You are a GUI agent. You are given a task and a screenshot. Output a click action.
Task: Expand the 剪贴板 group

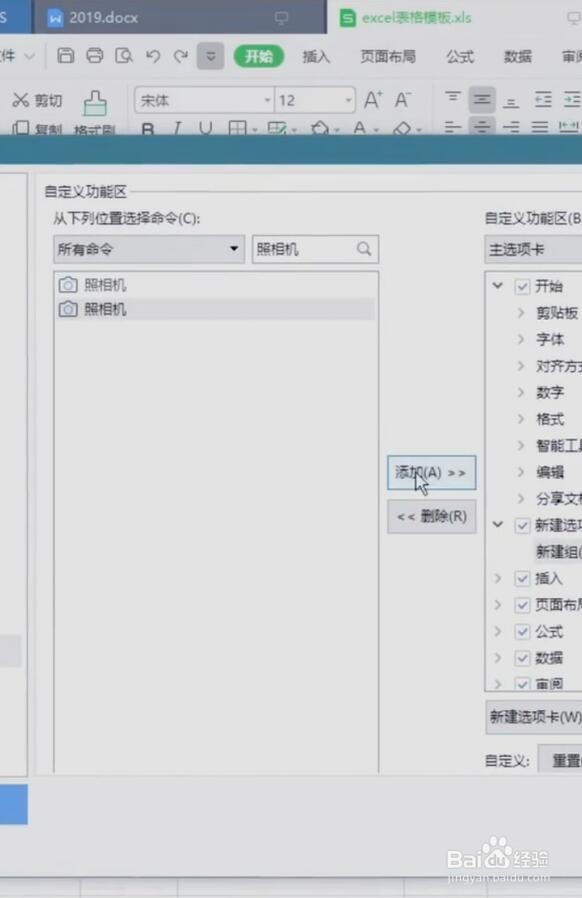pos(521,312)
